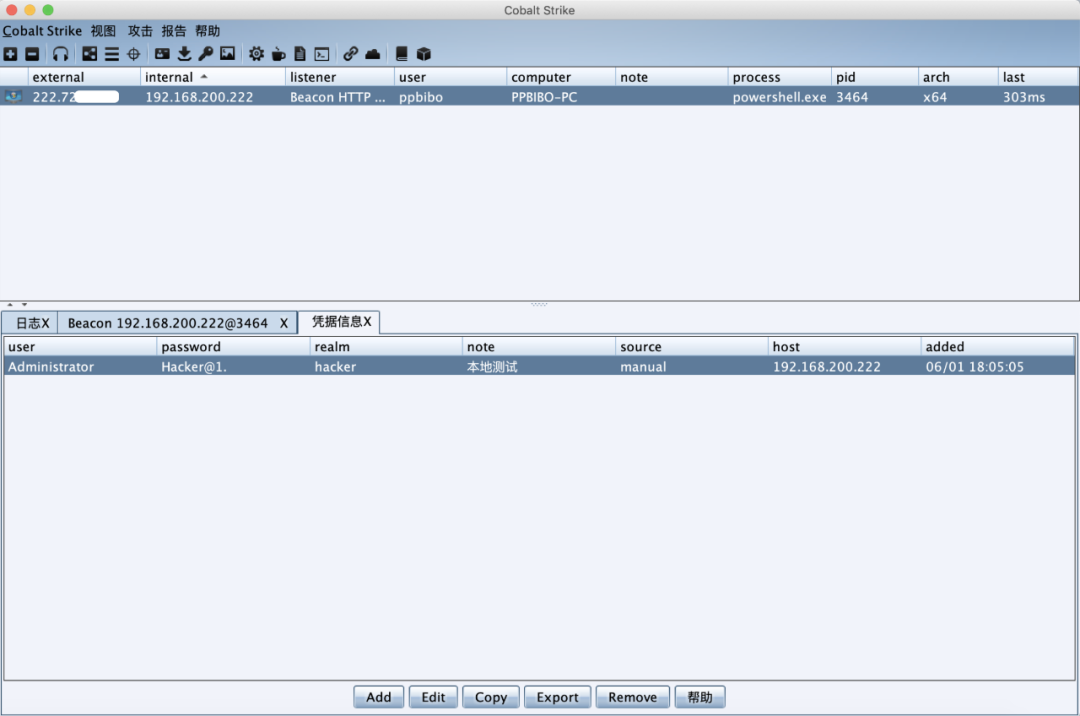Open help via the book icon
The width and height of the screenshot is (1080, 716).
click(x=402, y=54)
